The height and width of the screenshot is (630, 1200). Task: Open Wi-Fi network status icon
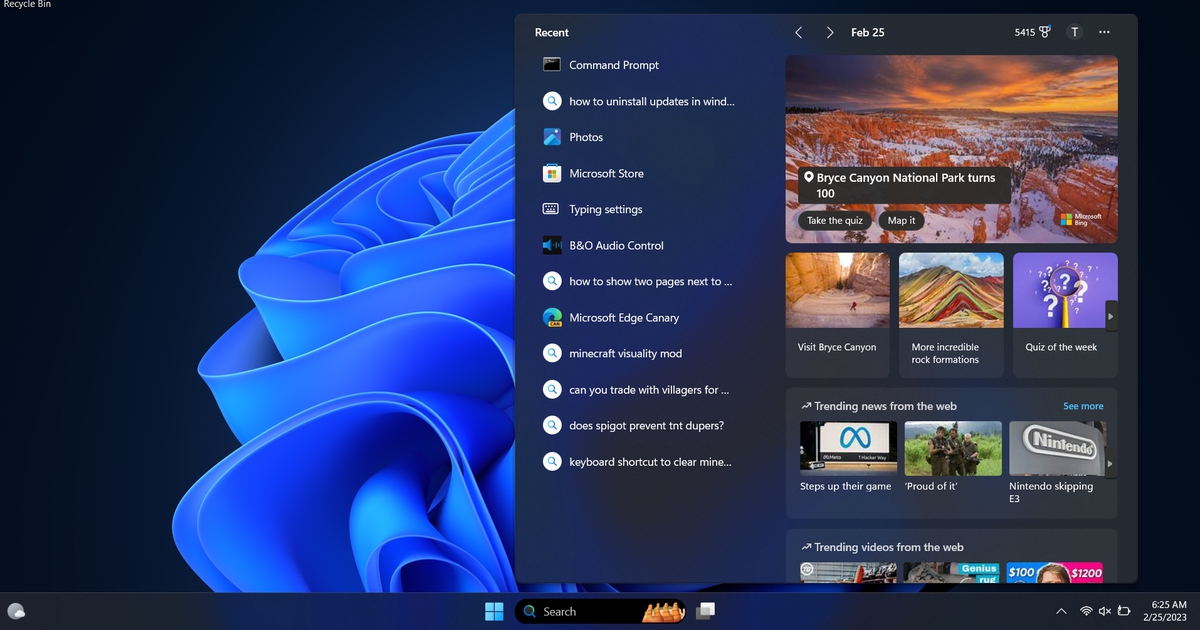1086,611
